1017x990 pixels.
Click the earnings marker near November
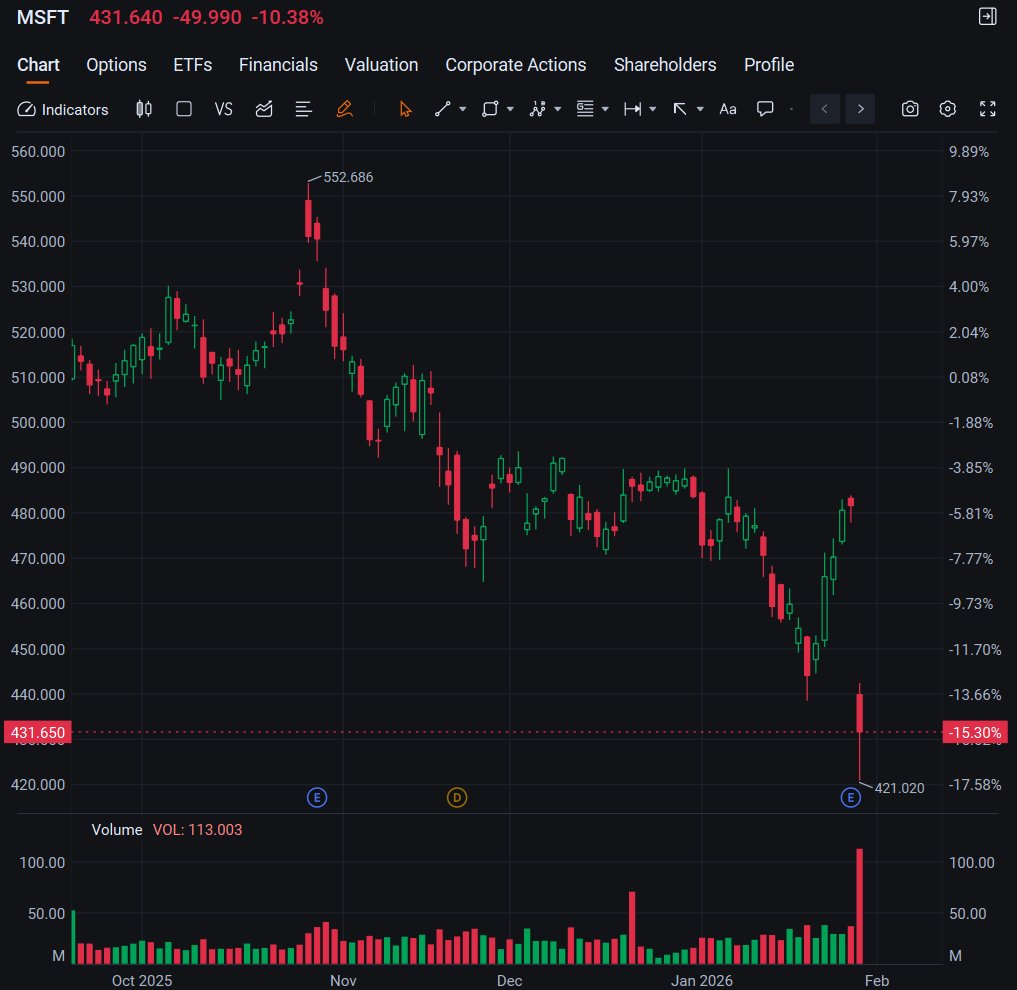(x=317, y=797)
